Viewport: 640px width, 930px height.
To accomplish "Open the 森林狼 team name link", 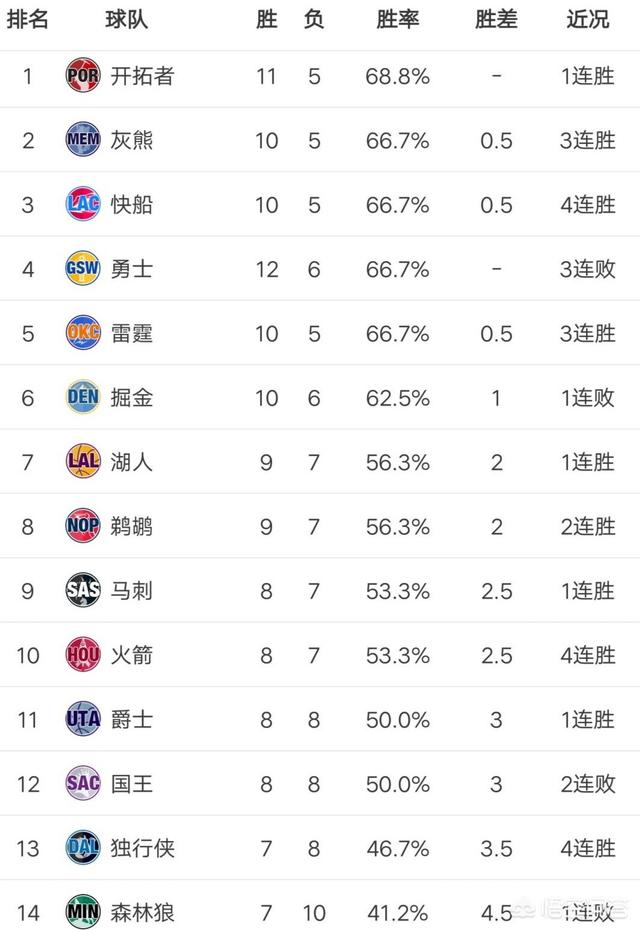I will [143, 912].
